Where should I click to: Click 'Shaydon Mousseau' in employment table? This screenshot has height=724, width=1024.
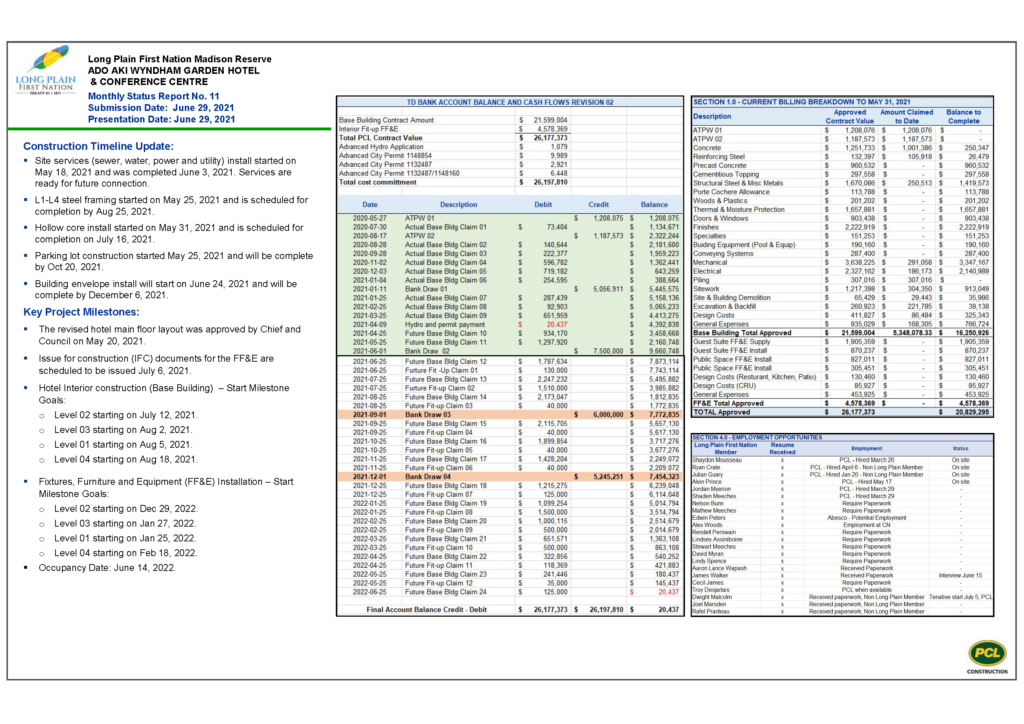[x=716, y=460]
